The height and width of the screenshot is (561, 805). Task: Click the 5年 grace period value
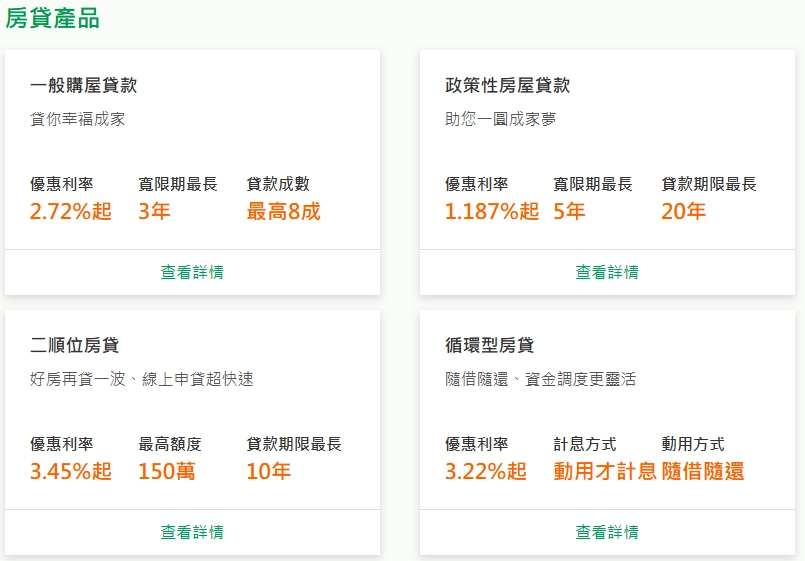pos(569,211)
